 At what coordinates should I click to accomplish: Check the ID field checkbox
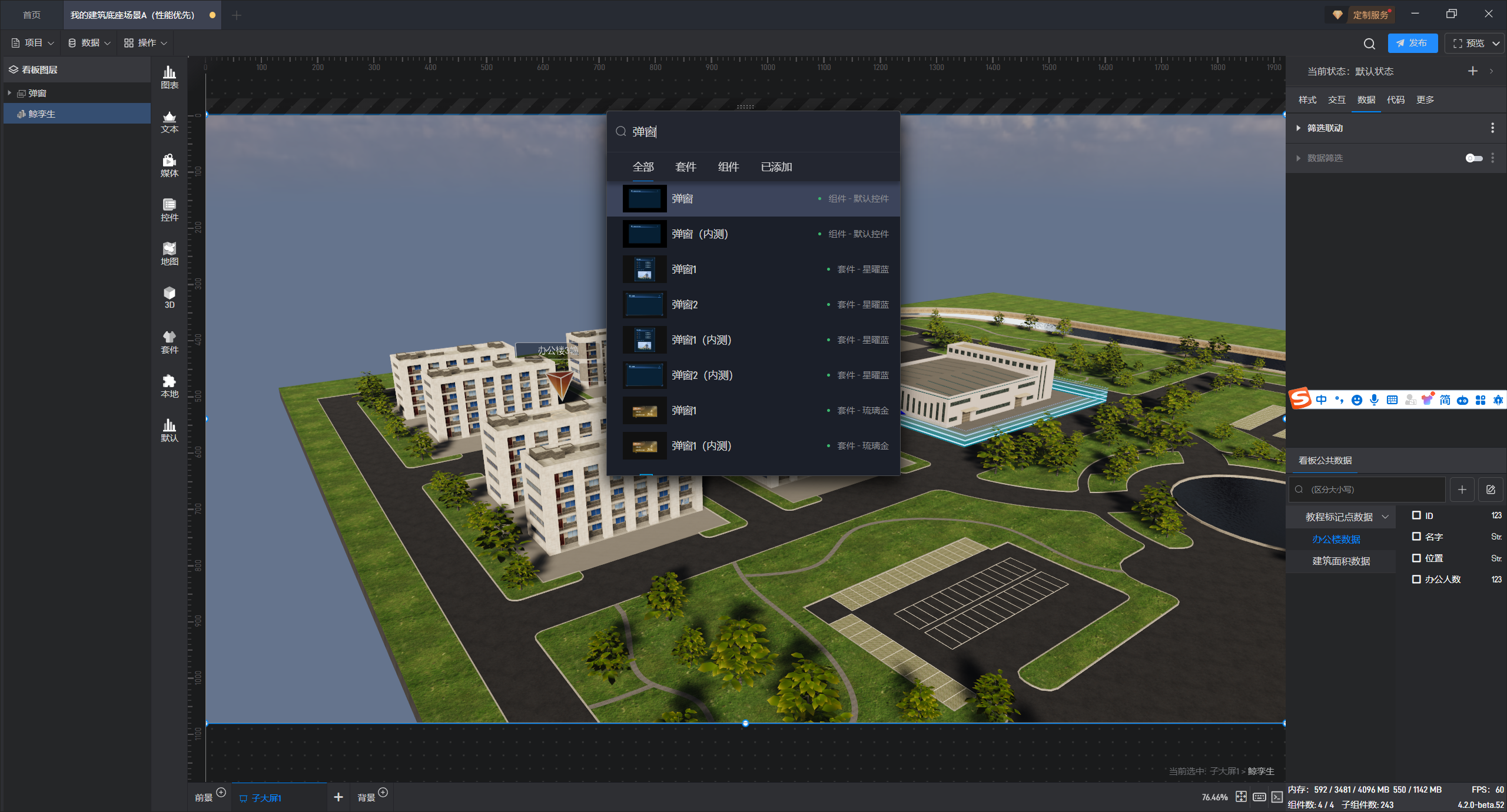click(x=1416, y=515)
